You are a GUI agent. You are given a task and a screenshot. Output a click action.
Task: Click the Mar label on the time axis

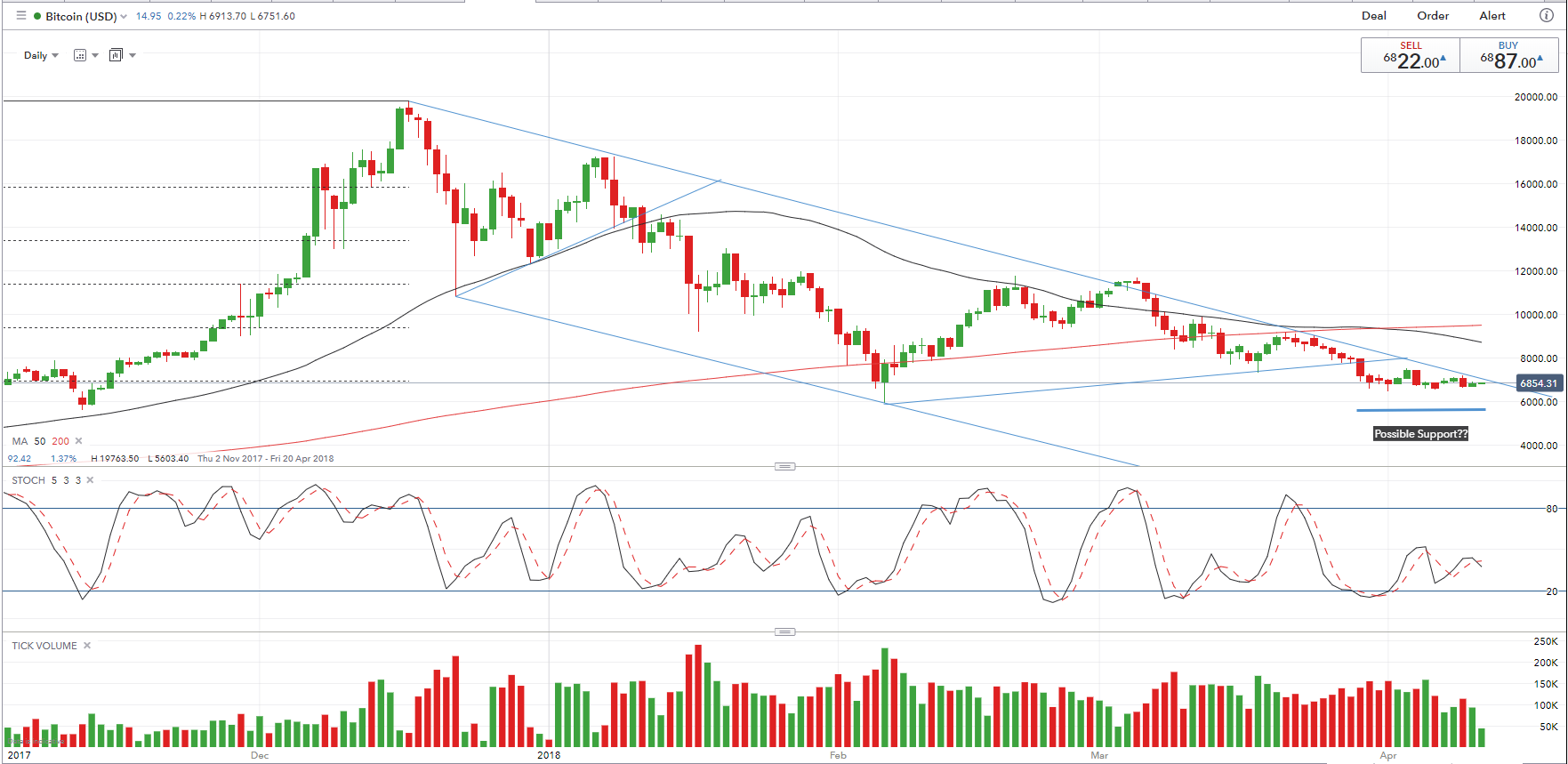click(x=1099, y=755)
